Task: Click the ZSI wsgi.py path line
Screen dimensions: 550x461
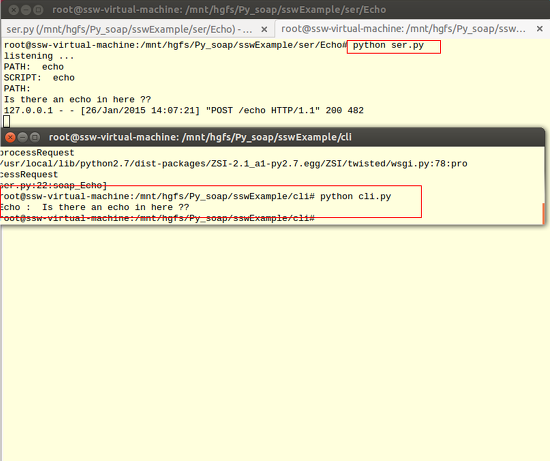Action: [234, 164]
